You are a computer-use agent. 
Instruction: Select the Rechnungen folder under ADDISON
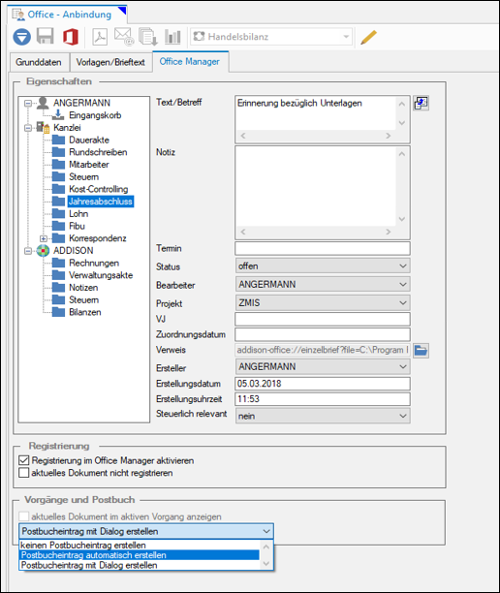(x=94, y=263)
